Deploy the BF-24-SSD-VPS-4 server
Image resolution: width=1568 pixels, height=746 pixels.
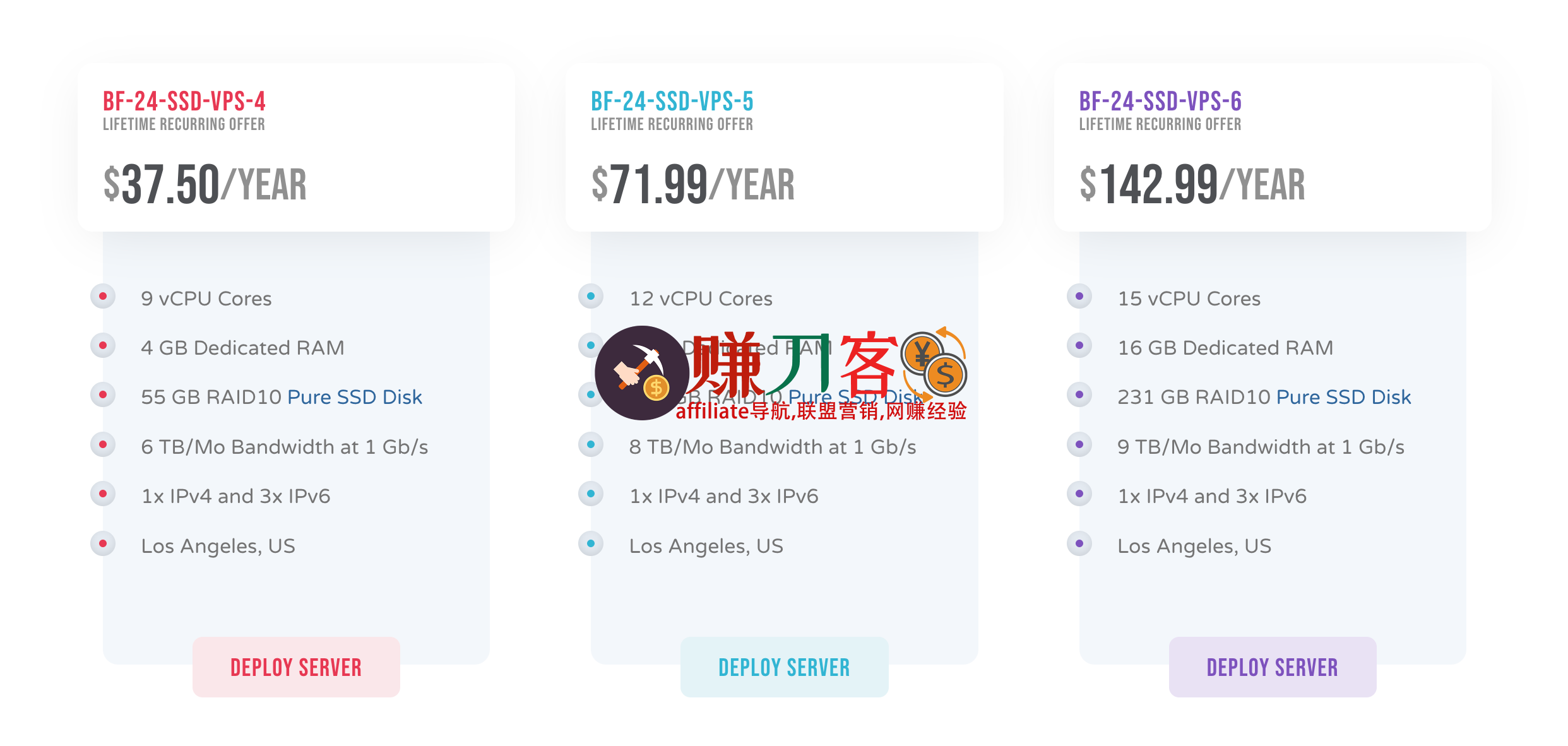pos(296,667)
